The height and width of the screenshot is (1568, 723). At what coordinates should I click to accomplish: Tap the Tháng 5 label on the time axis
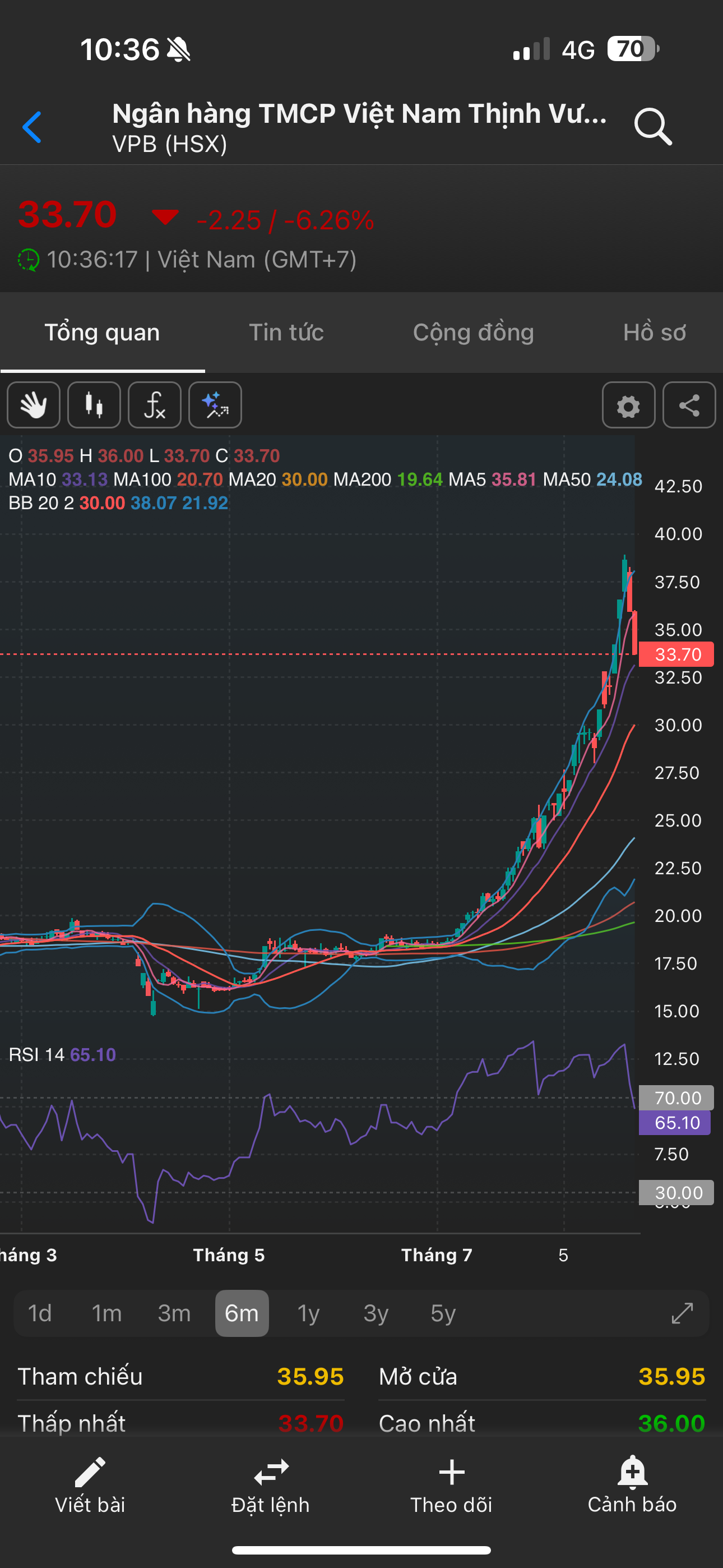pyautogui.click(x=229, y=1255)
